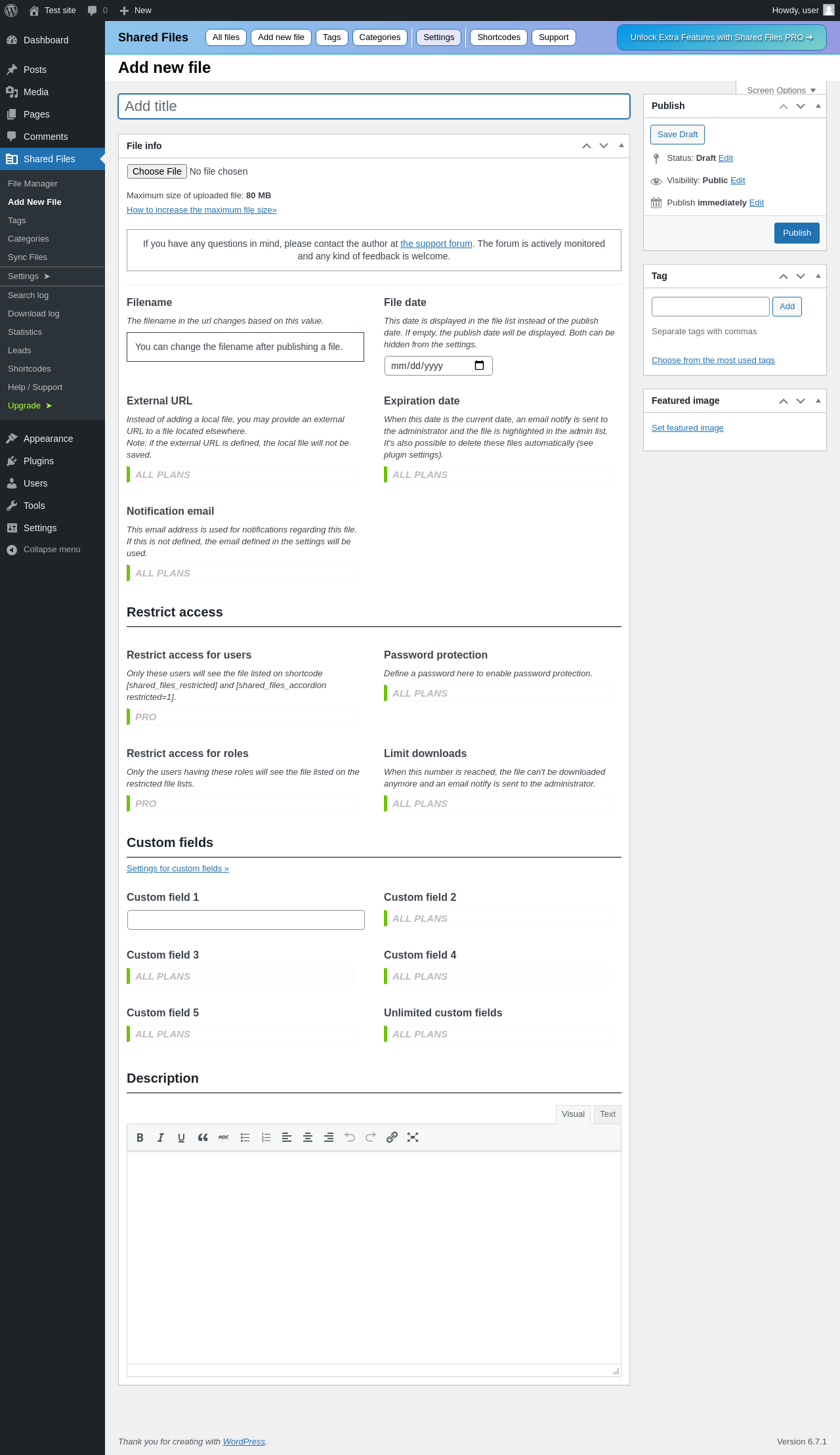The image size is (840, 1455).
Task: Click the blue Publish button
Action: coord(797,233)
